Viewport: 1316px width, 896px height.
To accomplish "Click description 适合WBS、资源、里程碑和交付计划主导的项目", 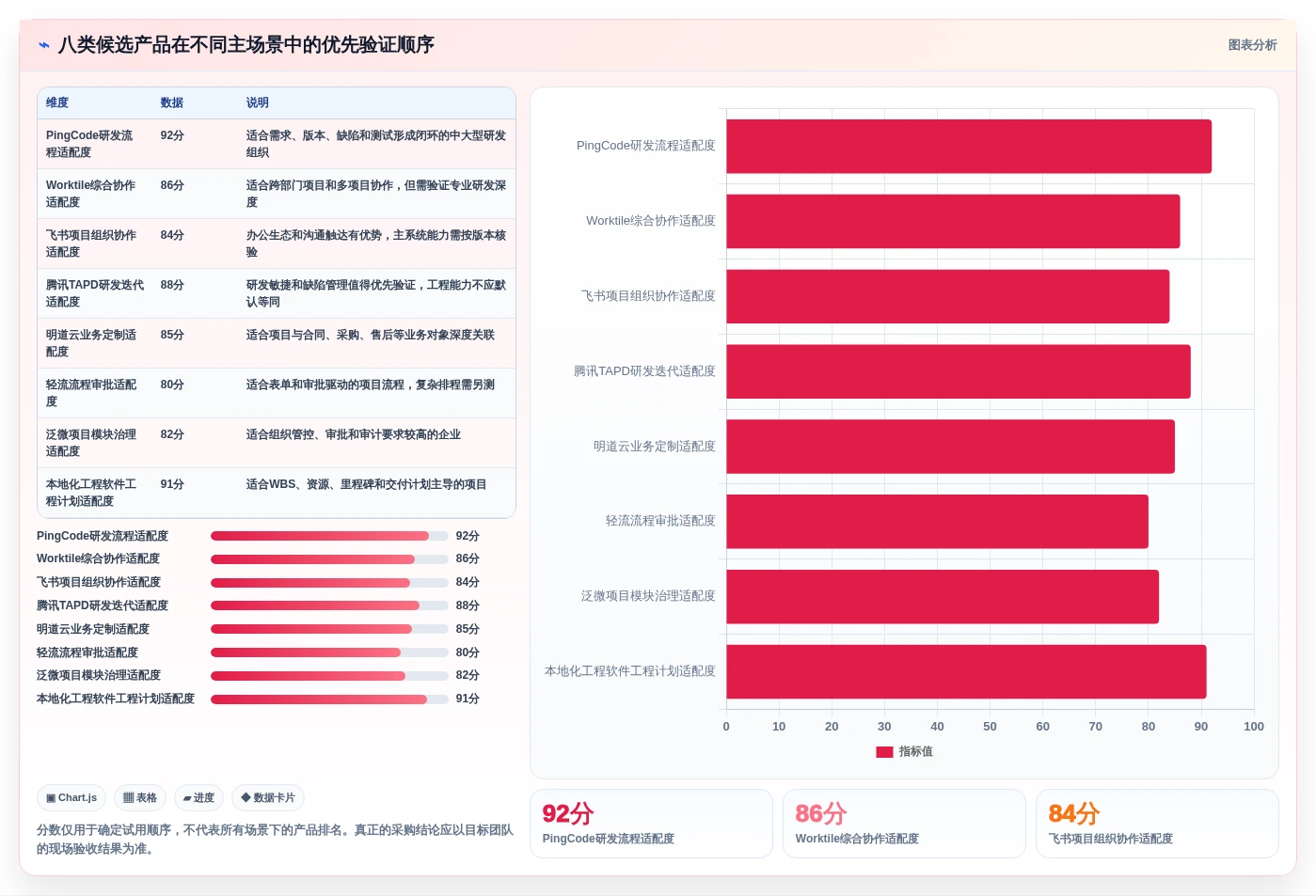I will (x=366, y=484).
